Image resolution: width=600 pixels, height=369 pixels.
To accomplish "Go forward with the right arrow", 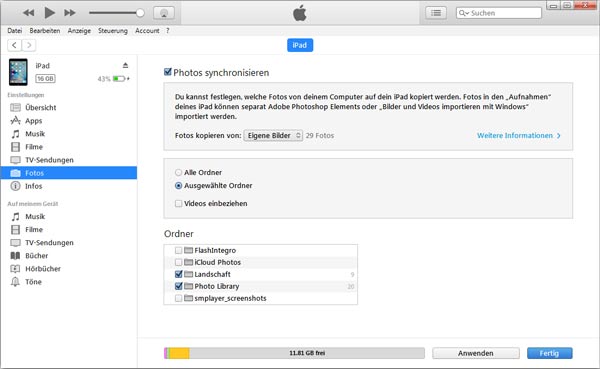I will point(29,45).
